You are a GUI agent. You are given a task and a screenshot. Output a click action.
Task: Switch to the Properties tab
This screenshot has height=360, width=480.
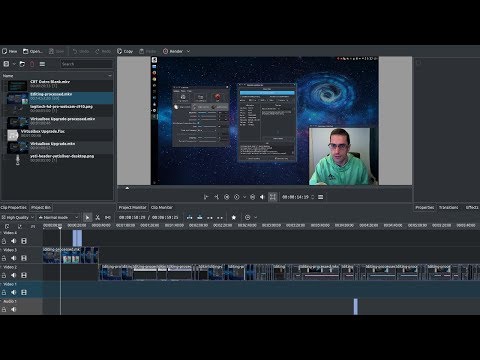pos(425,207)
